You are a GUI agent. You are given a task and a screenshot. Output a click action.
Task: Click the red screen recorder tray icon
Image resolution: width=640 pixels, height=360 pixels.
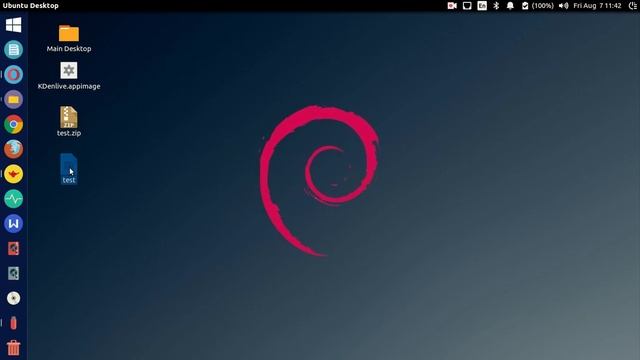452,6
